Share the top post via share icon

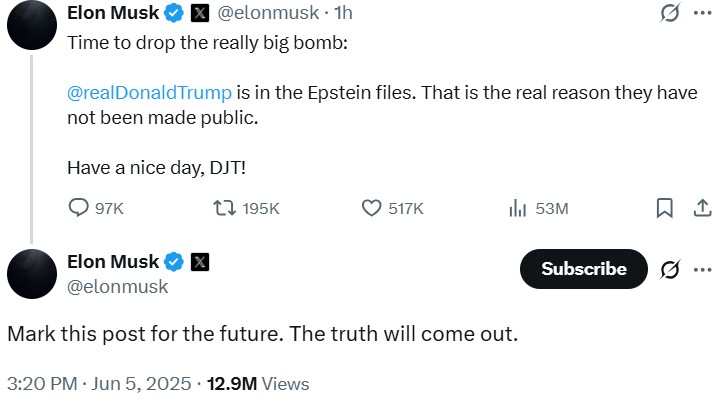coord(702,208)
